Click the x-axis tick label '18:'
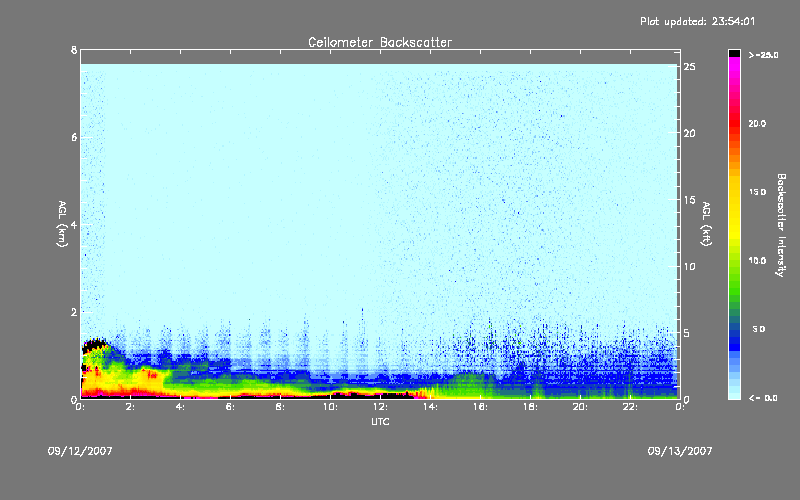800x500 pixels. pyautogui.click(x=530, y=407)
